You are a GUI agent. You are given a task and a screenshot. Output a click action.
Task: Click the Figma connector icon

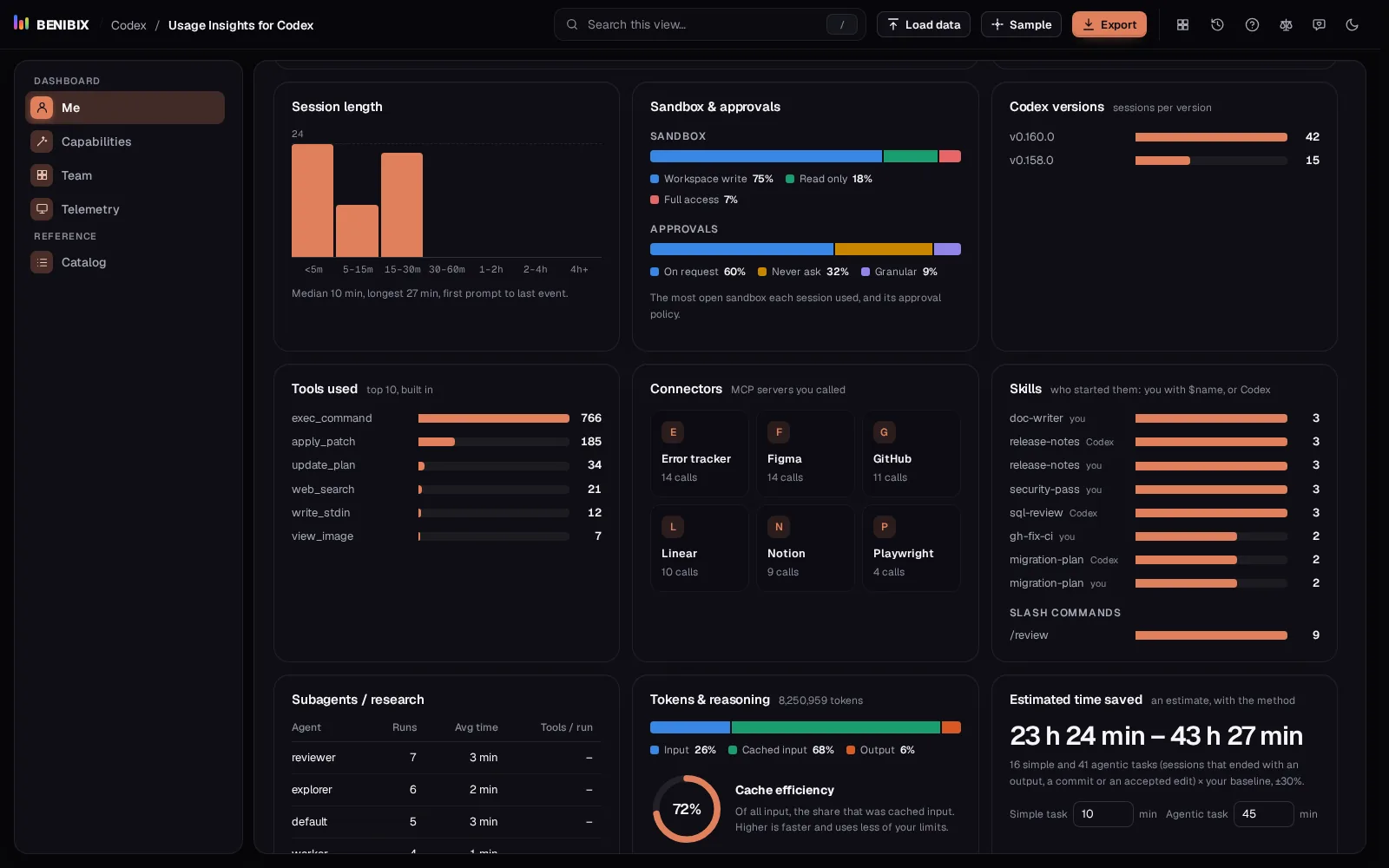(x=779, y=432)
